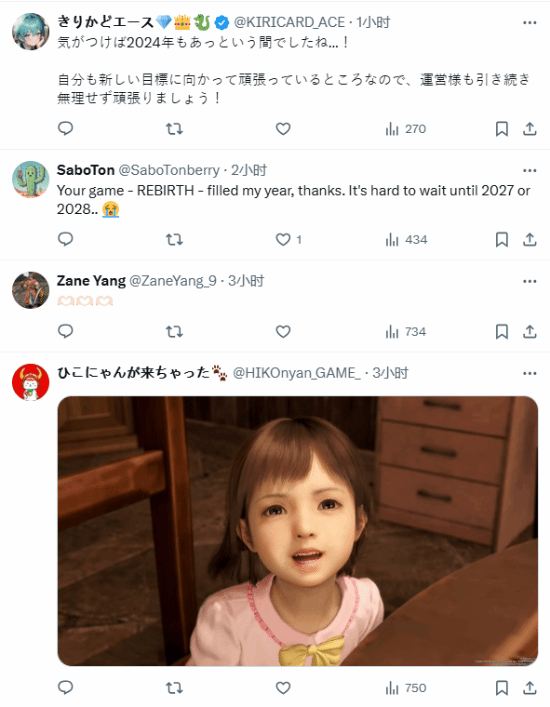Open more options on KIRICARD_ACE's tweet

530,23
